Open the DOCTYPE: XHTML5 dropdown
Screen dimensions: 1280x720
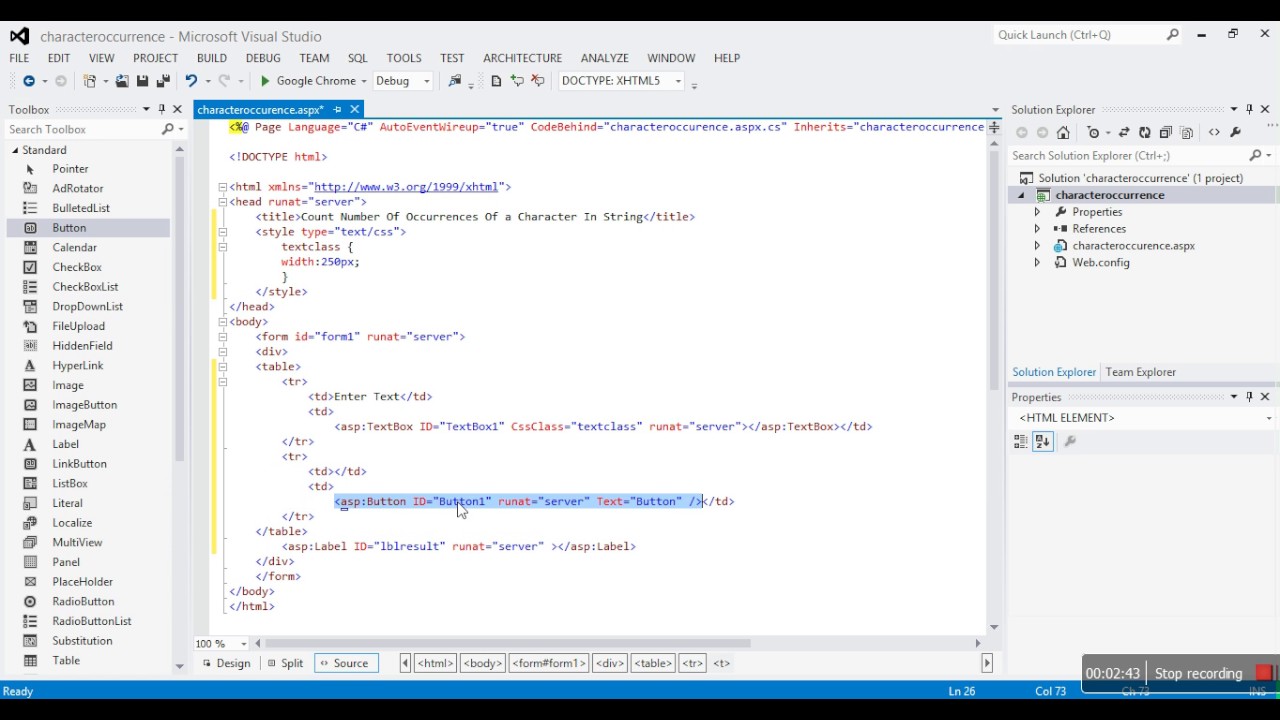[x=678, y=81]
